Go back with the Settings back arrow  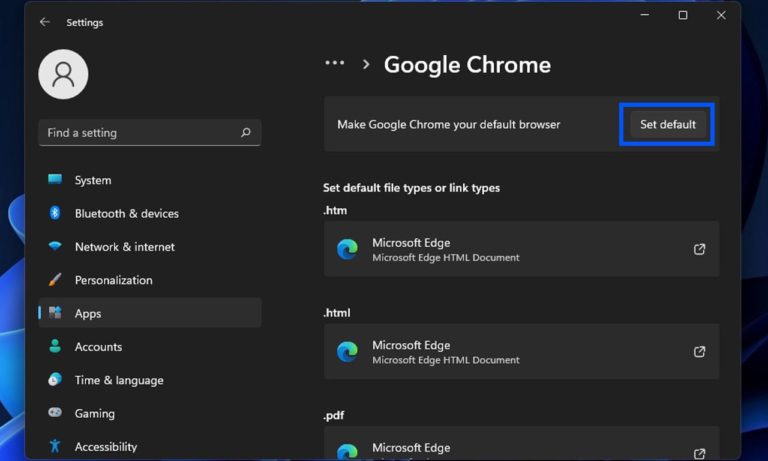coord(45,22)
